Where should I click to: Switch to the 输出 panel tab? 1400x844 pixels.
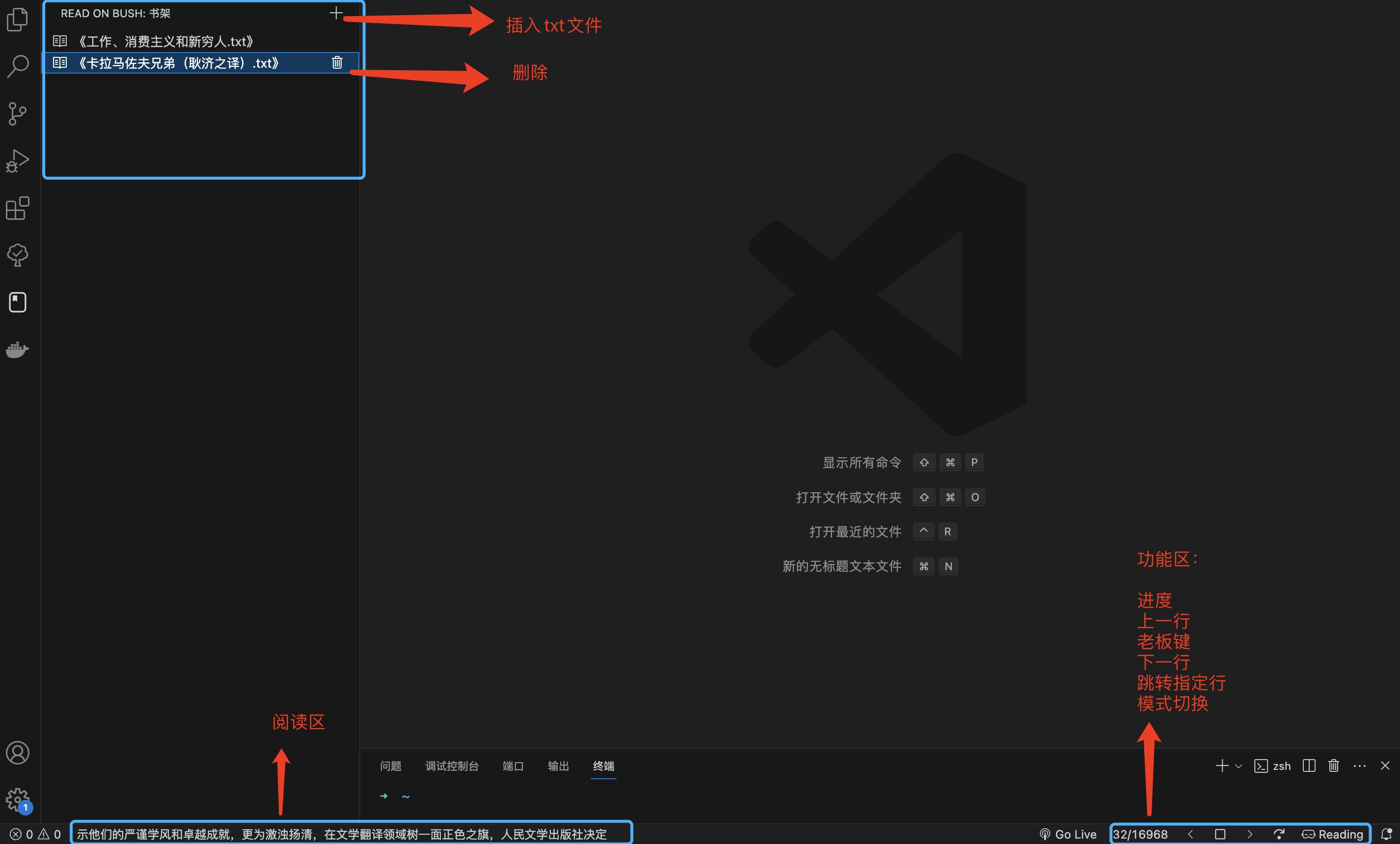(x=558, y=765)
